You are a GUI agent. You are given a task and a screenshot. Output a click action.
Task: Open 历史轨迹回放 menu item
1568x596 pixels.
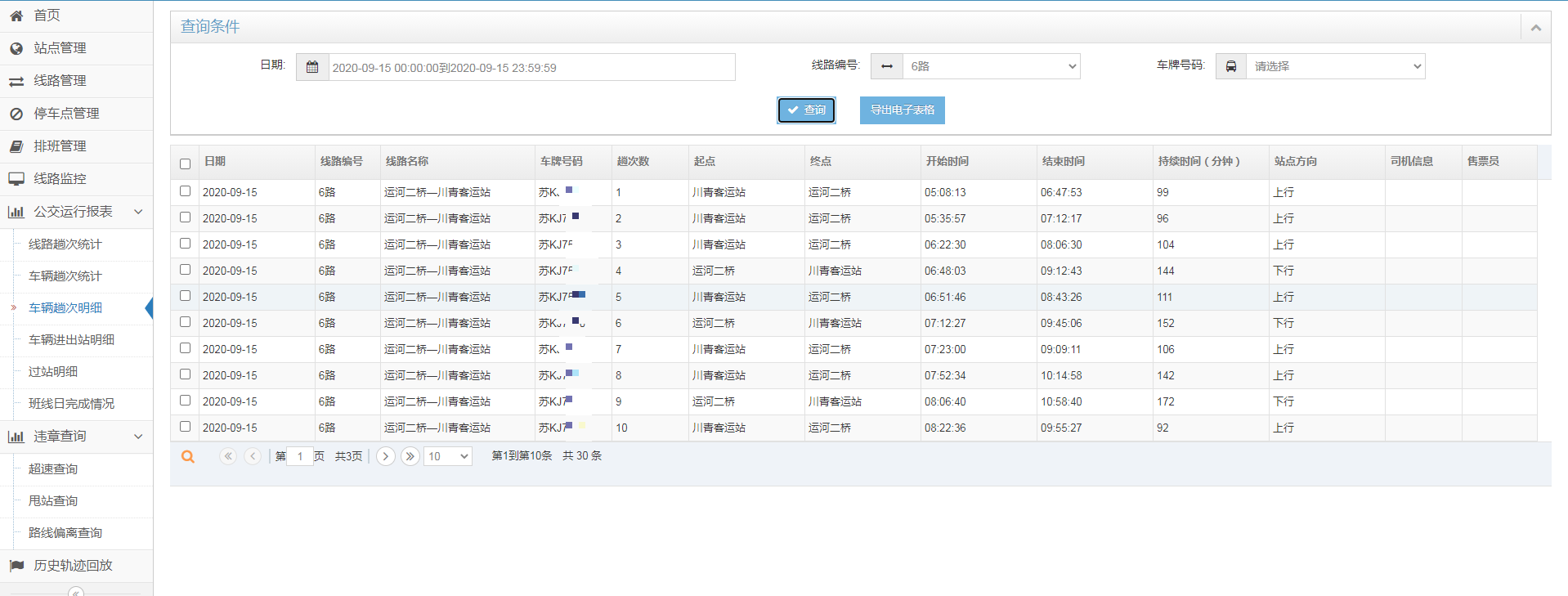[x=73, y=565]
